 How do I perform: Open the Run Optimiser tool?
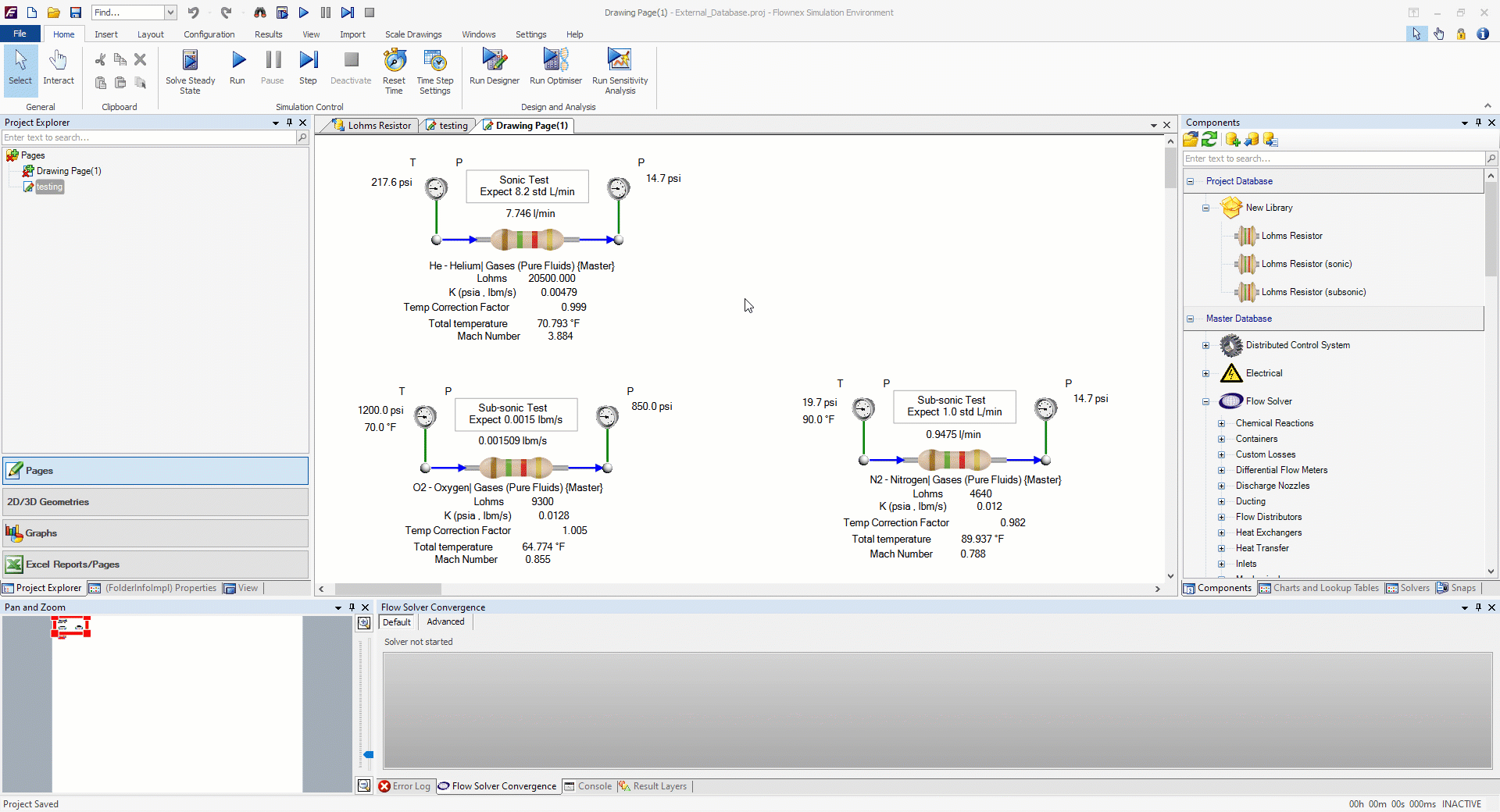(555, 61)
